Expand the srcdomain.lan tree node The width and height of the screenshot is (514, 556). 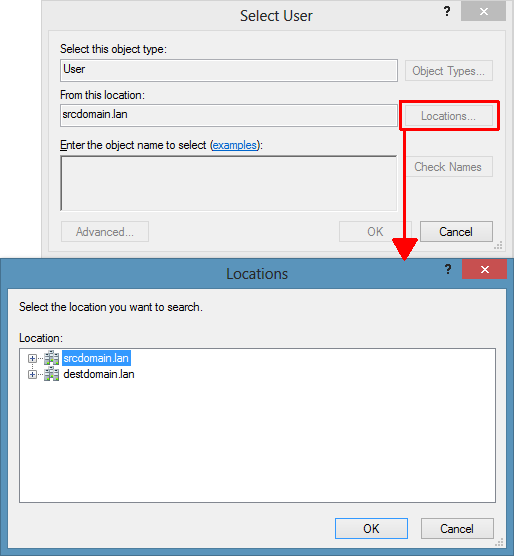(x=32, y=358)
